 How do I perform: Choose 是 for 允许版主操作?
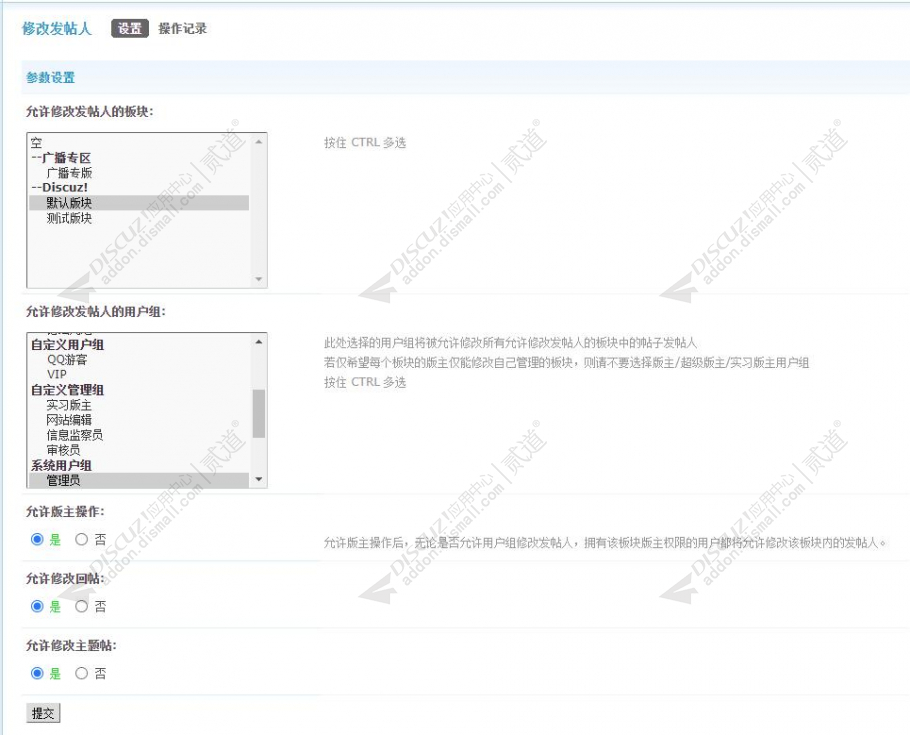tap(37, 539)
